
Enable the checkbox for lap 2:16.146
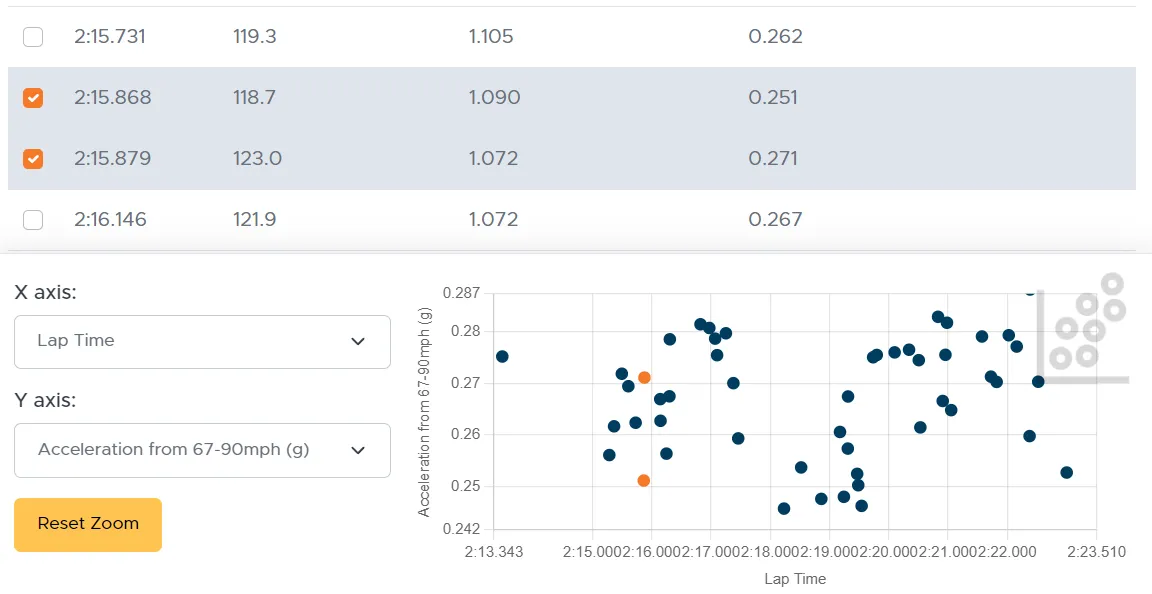click(33, 220)
